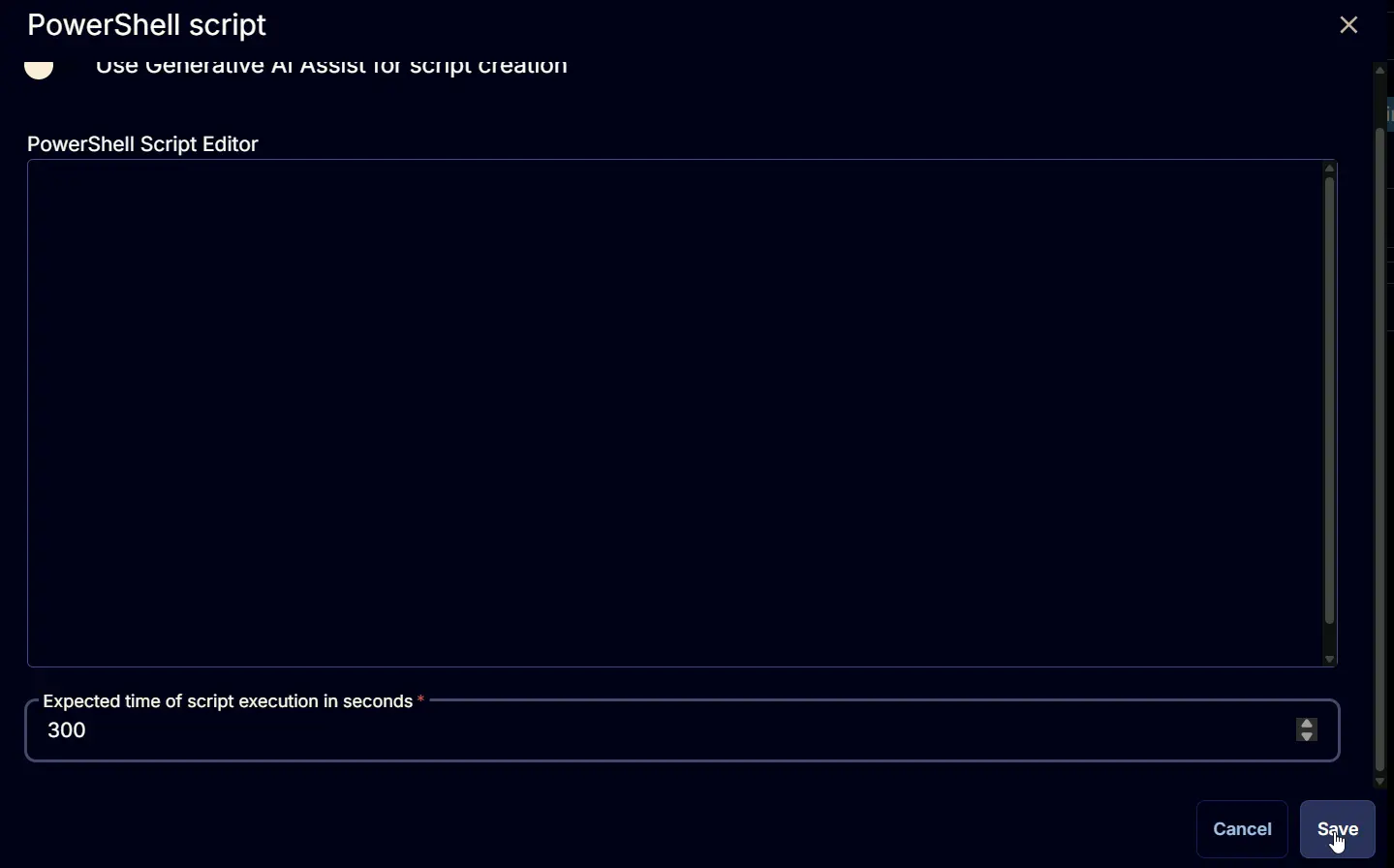Image resolution: width=1394 pixels, height=868 pixels.
Task: Cancel the PowerShell script dialog
Action: (x=1243, y=829)
